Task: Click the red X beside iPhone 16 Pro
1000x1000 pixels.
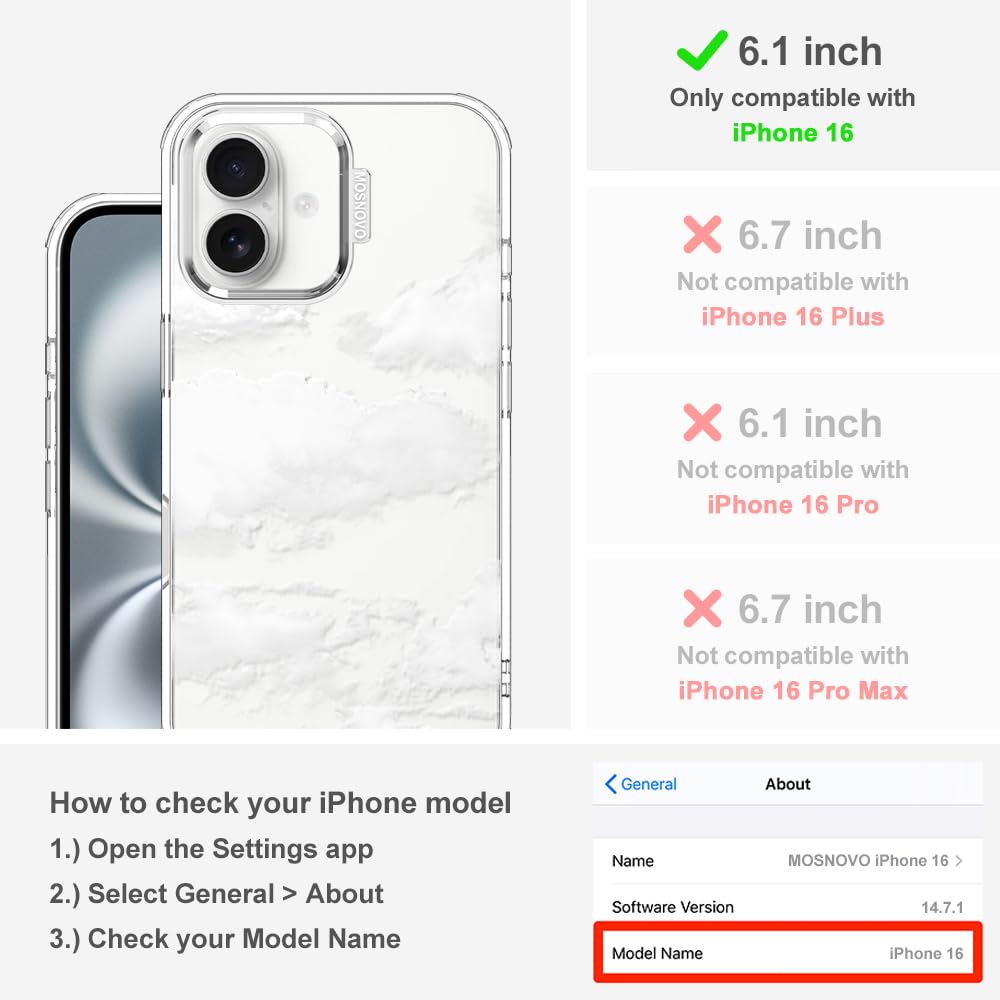Action: [702, 422]
